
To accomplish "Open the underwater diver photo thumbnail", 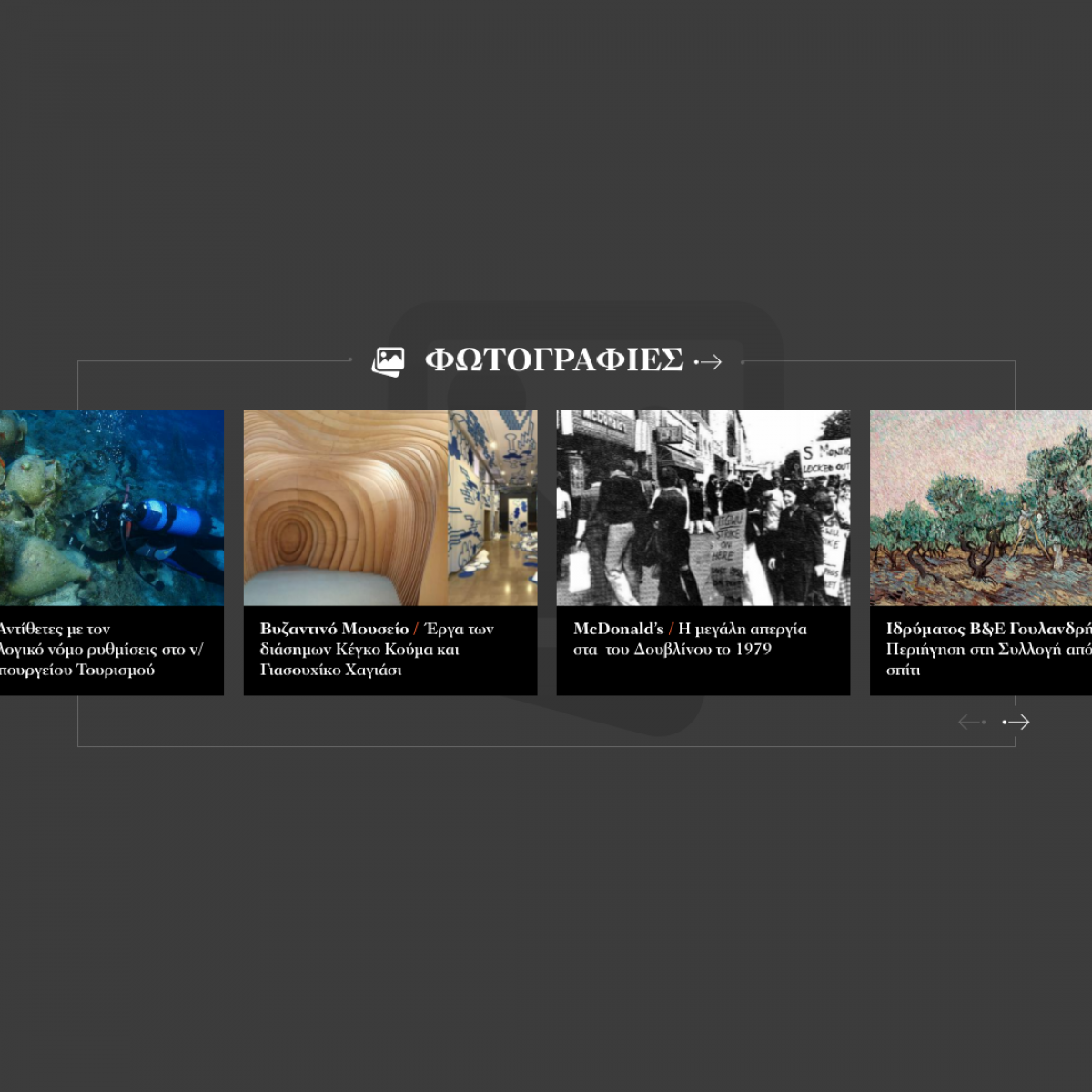I will point(112,508).
